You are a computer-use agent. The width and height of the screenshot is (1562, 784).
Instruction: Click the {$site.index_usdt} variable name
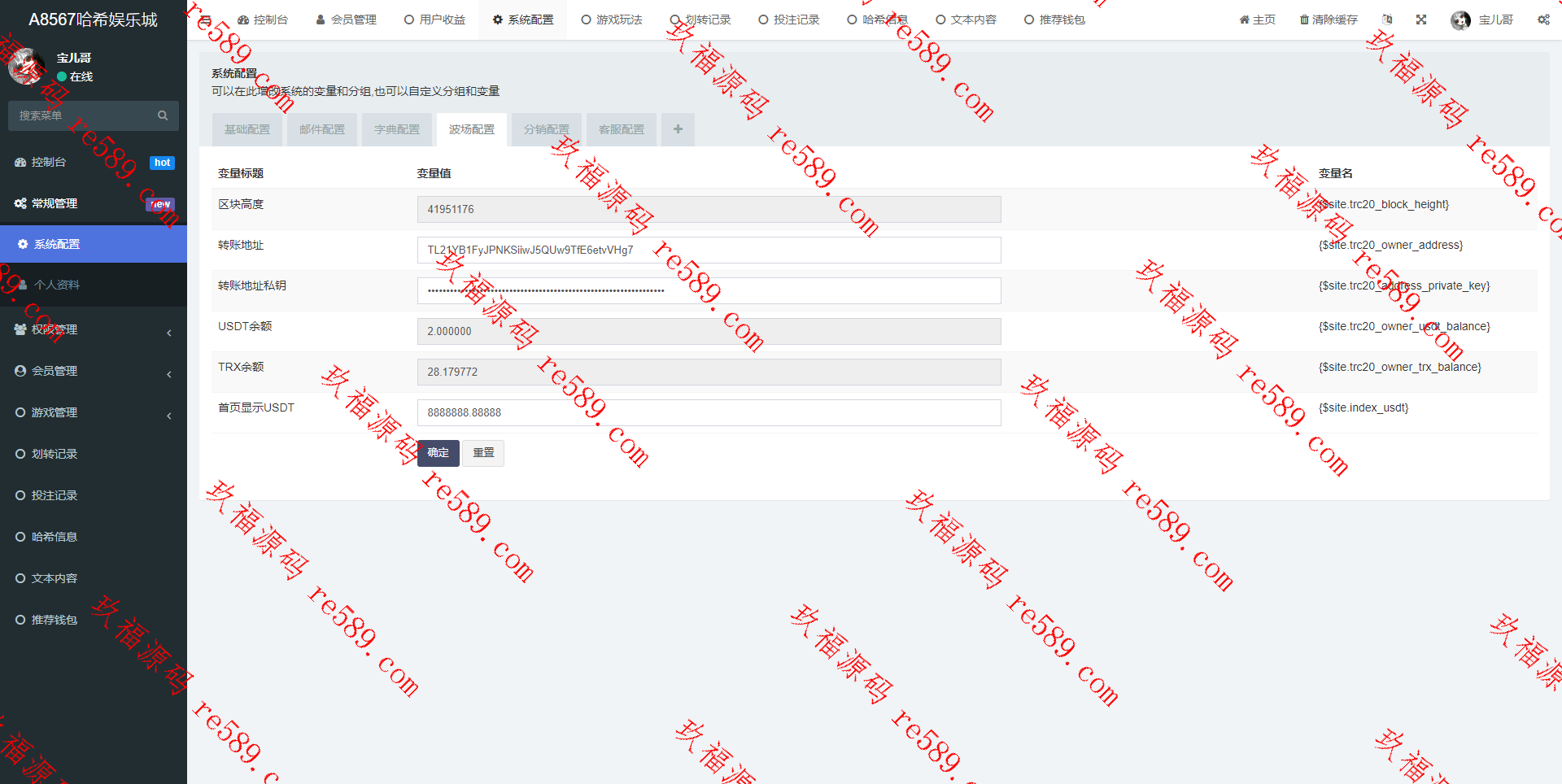[1363, 407]
